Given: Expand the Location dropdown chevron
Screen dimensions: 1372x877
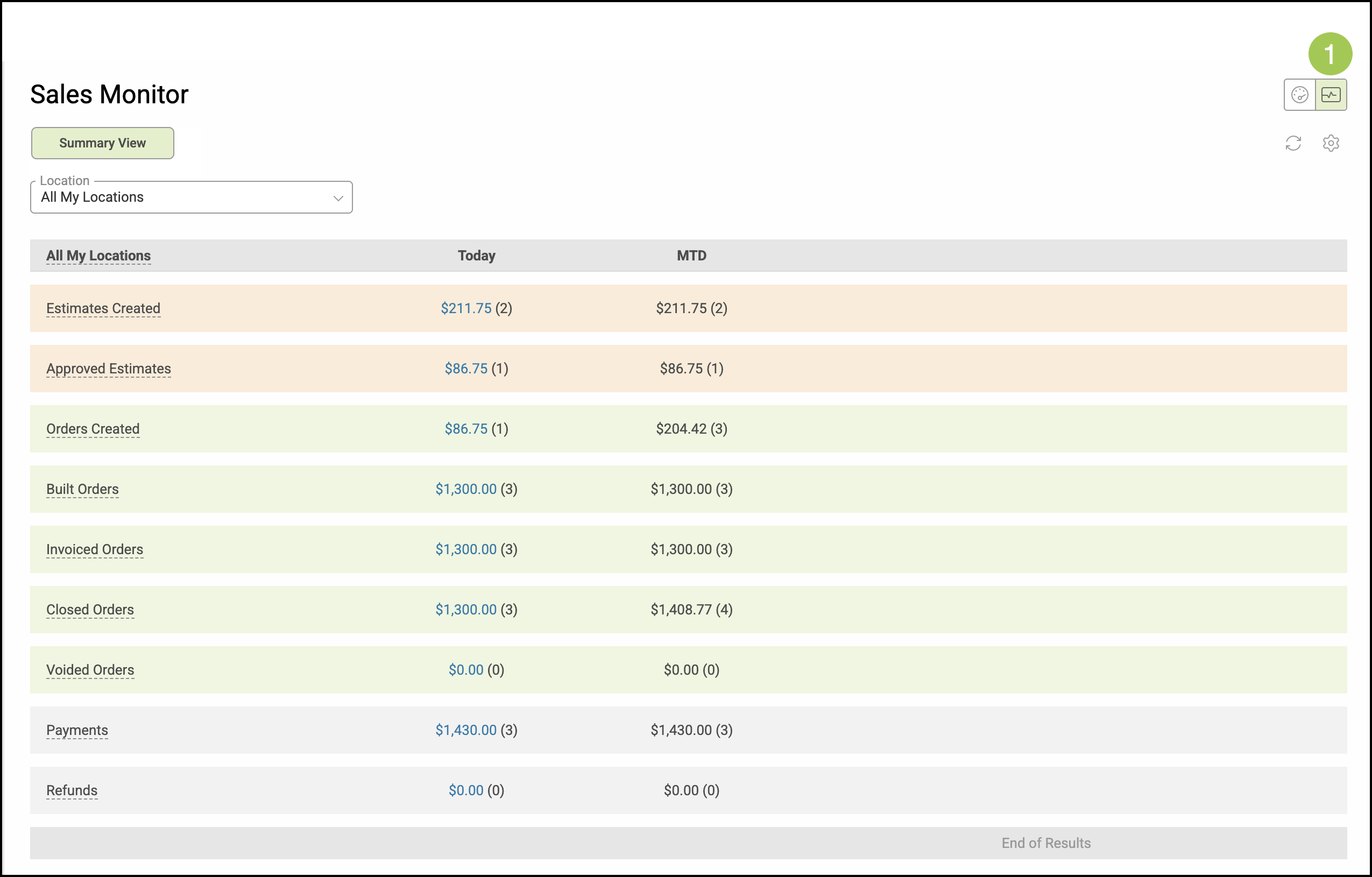Looking at the screenshot, I should click(338, 198).
